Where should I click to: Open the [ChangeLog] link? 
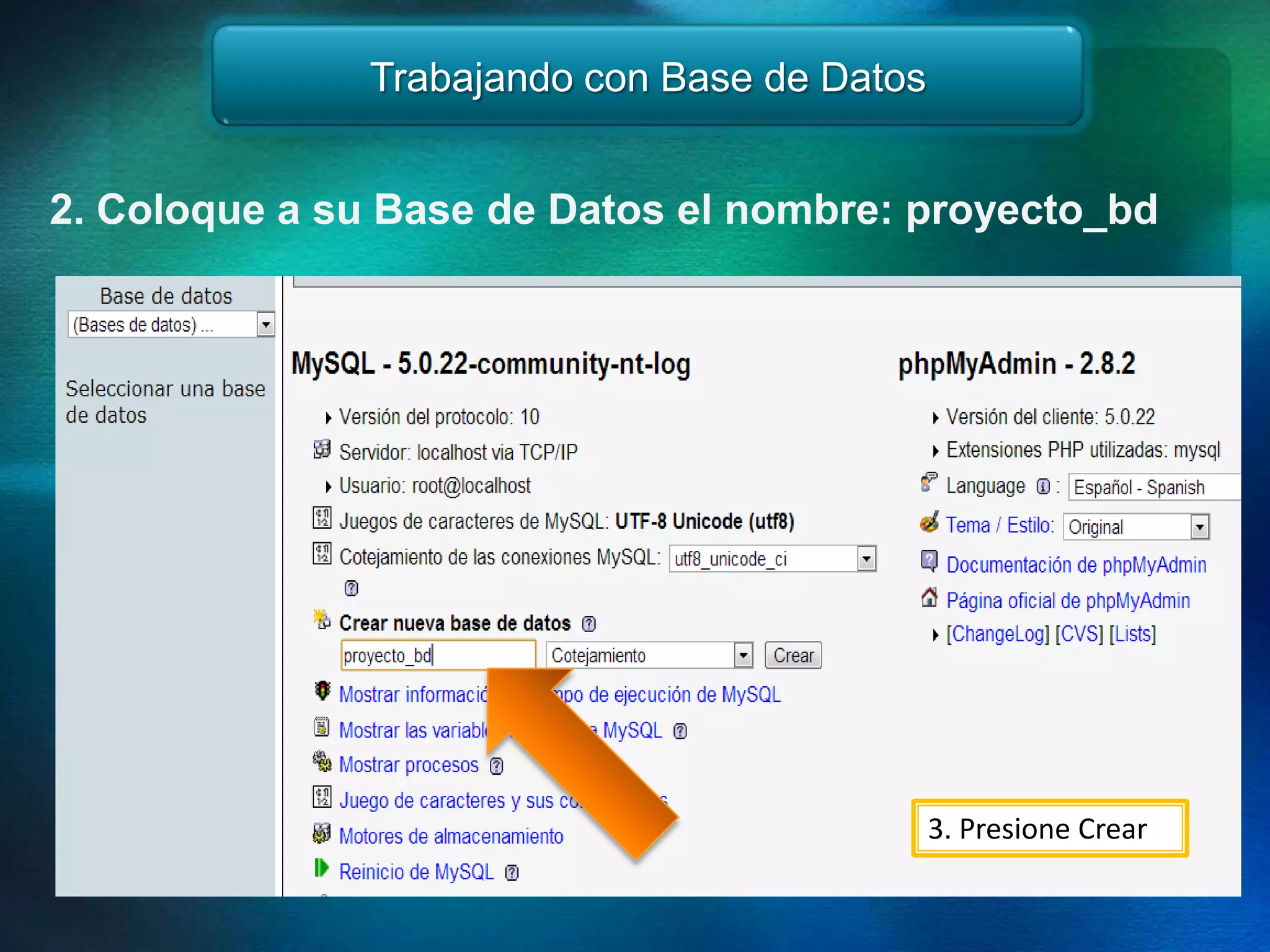coord(998,634)
